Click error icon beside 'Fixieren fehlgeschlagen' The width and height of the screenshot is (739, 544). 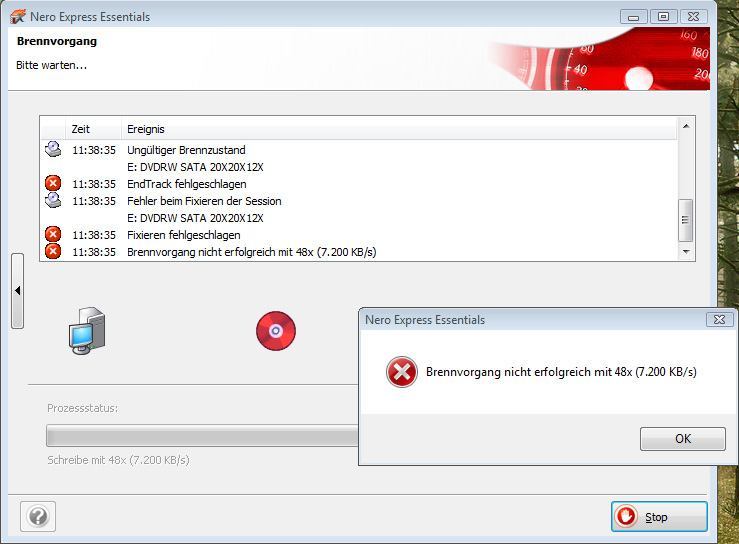53,234
